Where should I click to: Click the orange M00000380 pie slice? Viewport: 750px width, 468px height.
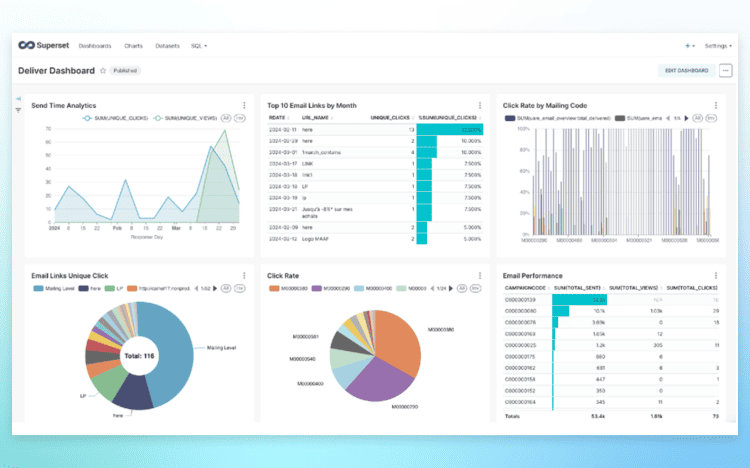(399, 342)
